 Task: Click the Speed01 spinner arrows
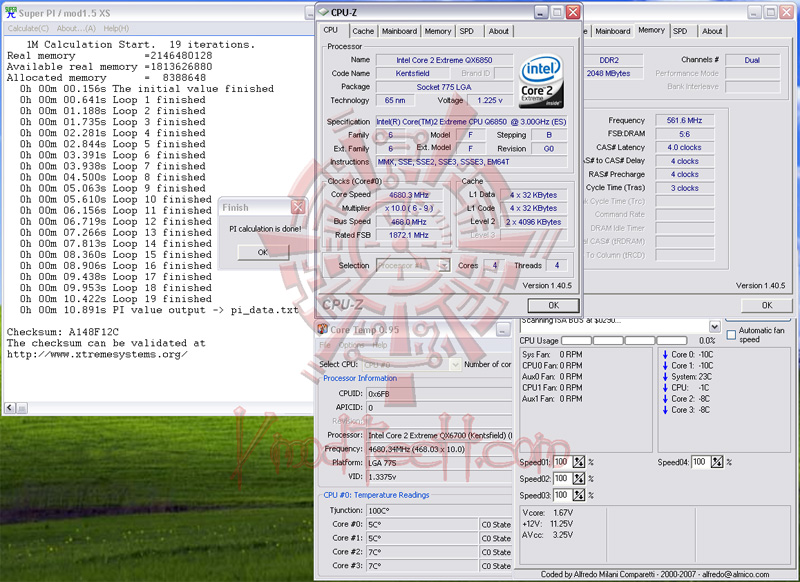click(x=579, y=462)
